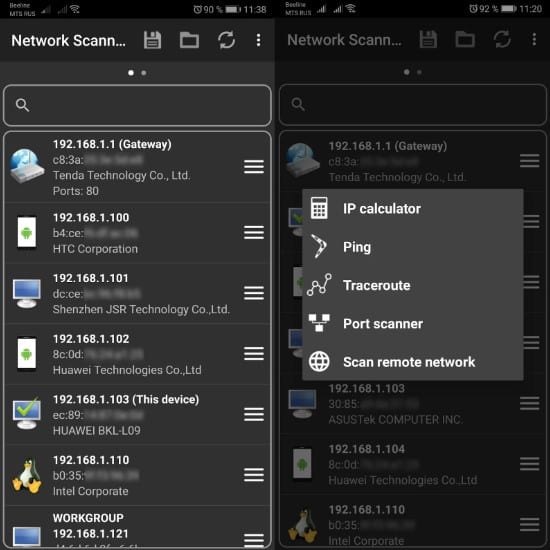Image resolution: width=550 pixels, height=550 pixels.
Task: Select Shenzhen JSR Technology Co.,Ltd. text
Action: 141,309
